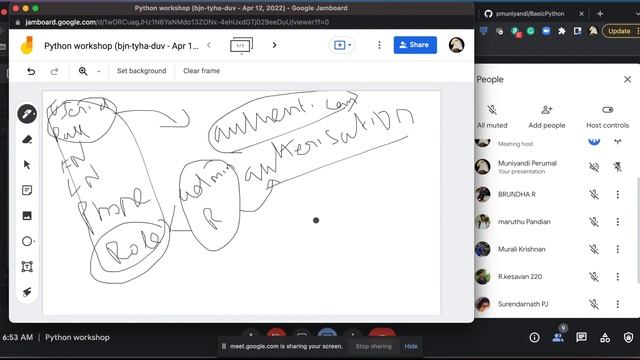Open more options for Murali Krishnan

[x=618, y=249]
